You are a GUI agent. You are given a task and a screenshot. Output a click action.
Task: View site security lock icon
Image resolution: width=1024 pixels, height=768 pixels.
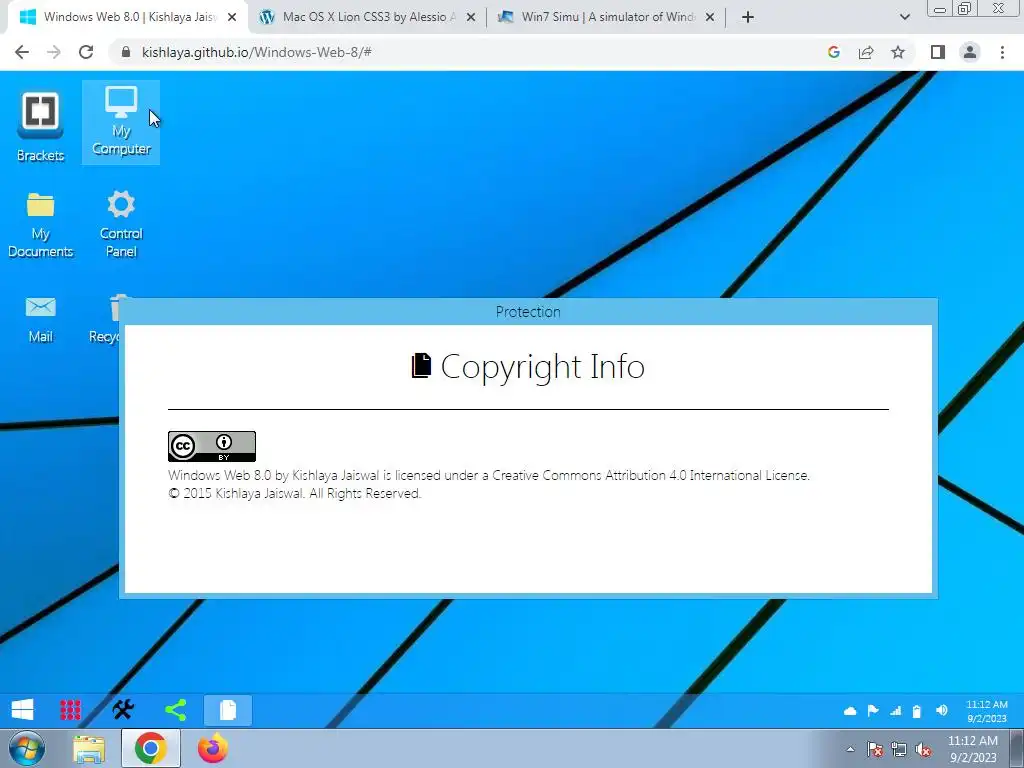[126, 52]
